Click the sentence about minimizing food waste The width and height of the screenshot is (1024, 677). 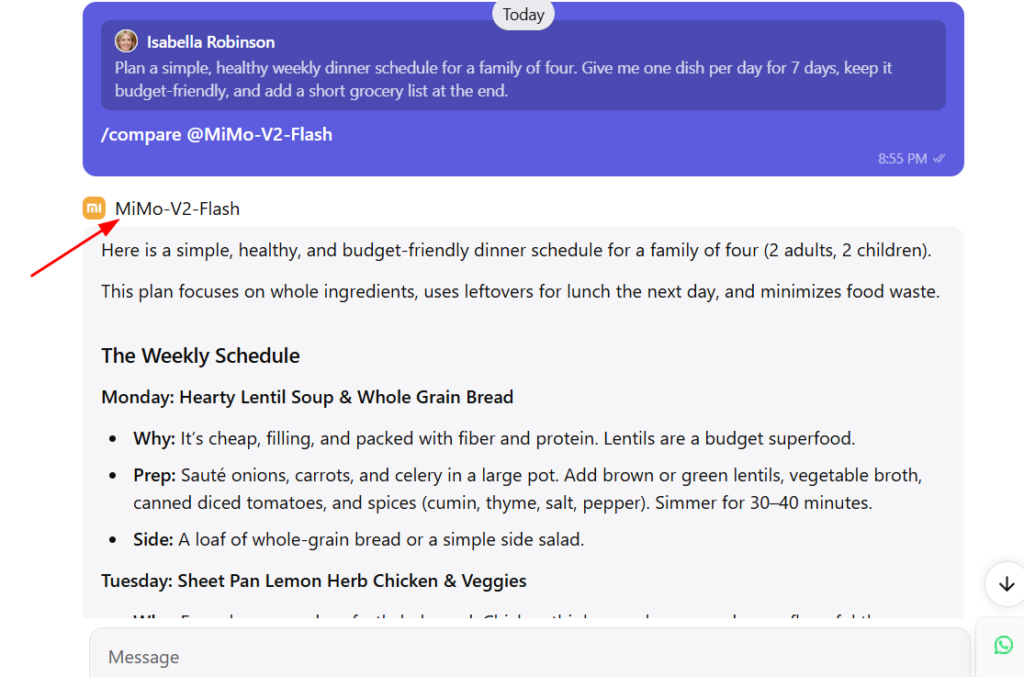[520, 291]
